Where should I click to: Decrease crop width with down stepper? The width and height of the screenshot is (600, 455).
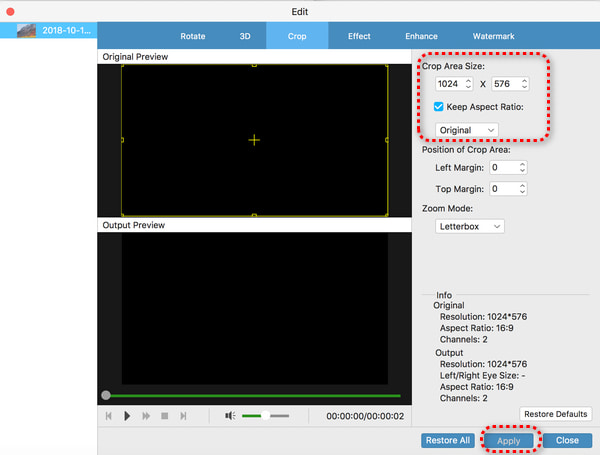click(x=468, y=87)
